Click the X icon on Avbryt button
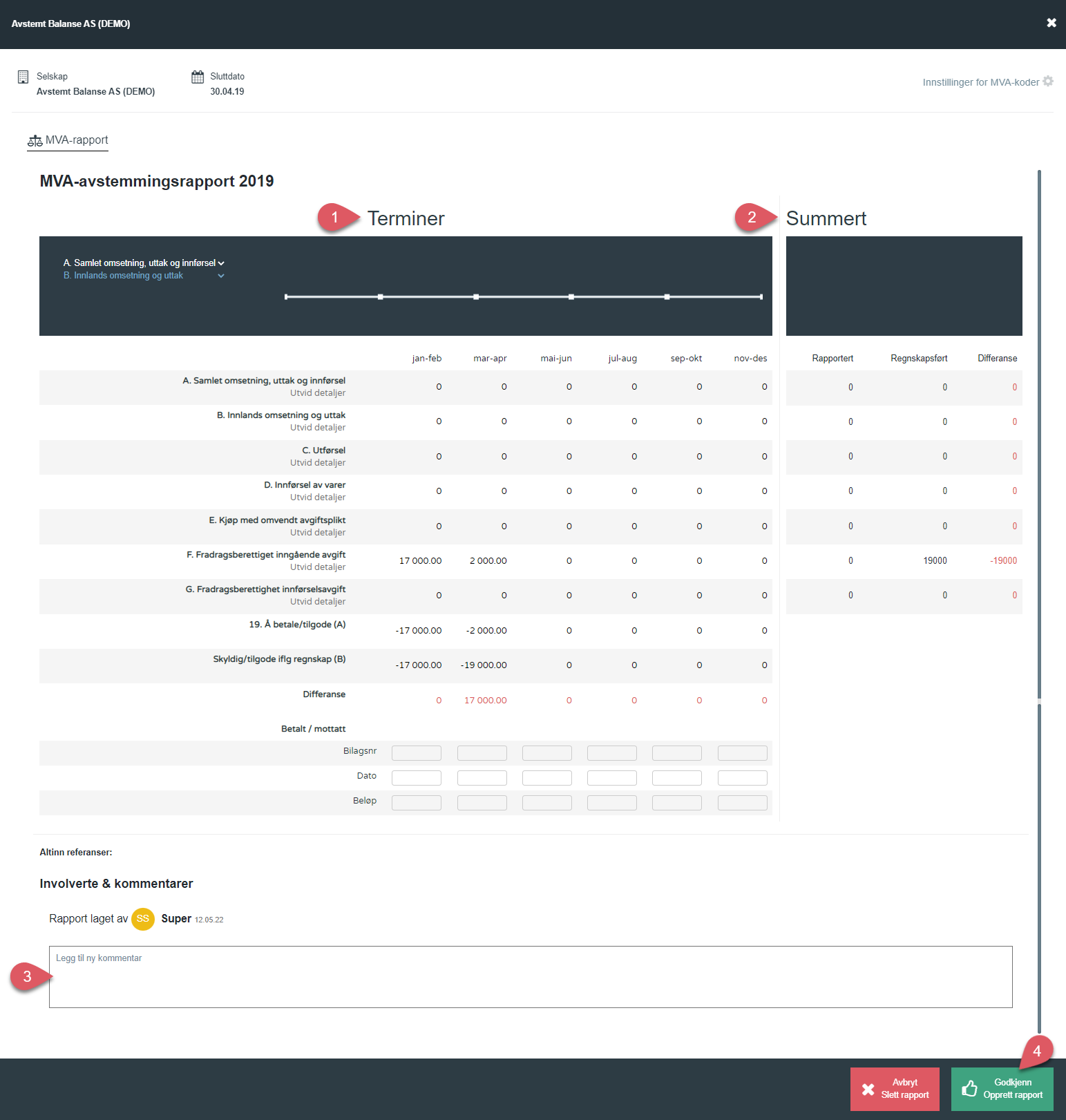The width and height of the screenshot is (1066, 1120). pyautogui.click(x=868, y=1090)
